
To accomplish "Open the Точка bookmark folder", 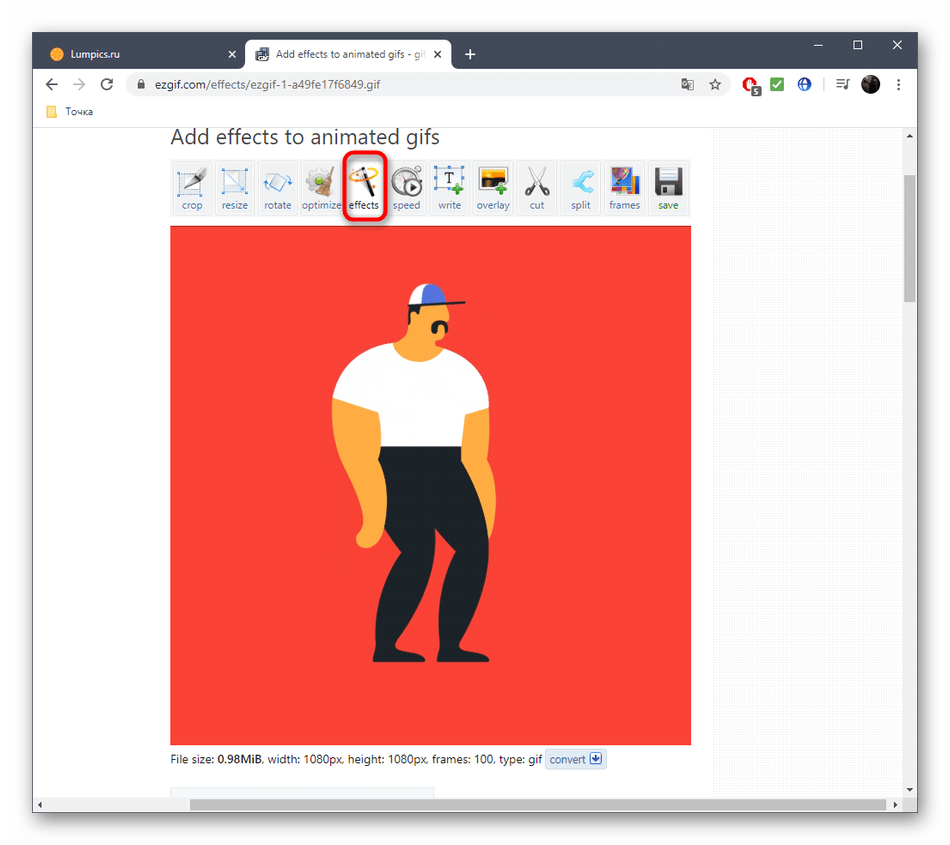I will [x=70, y=112].
